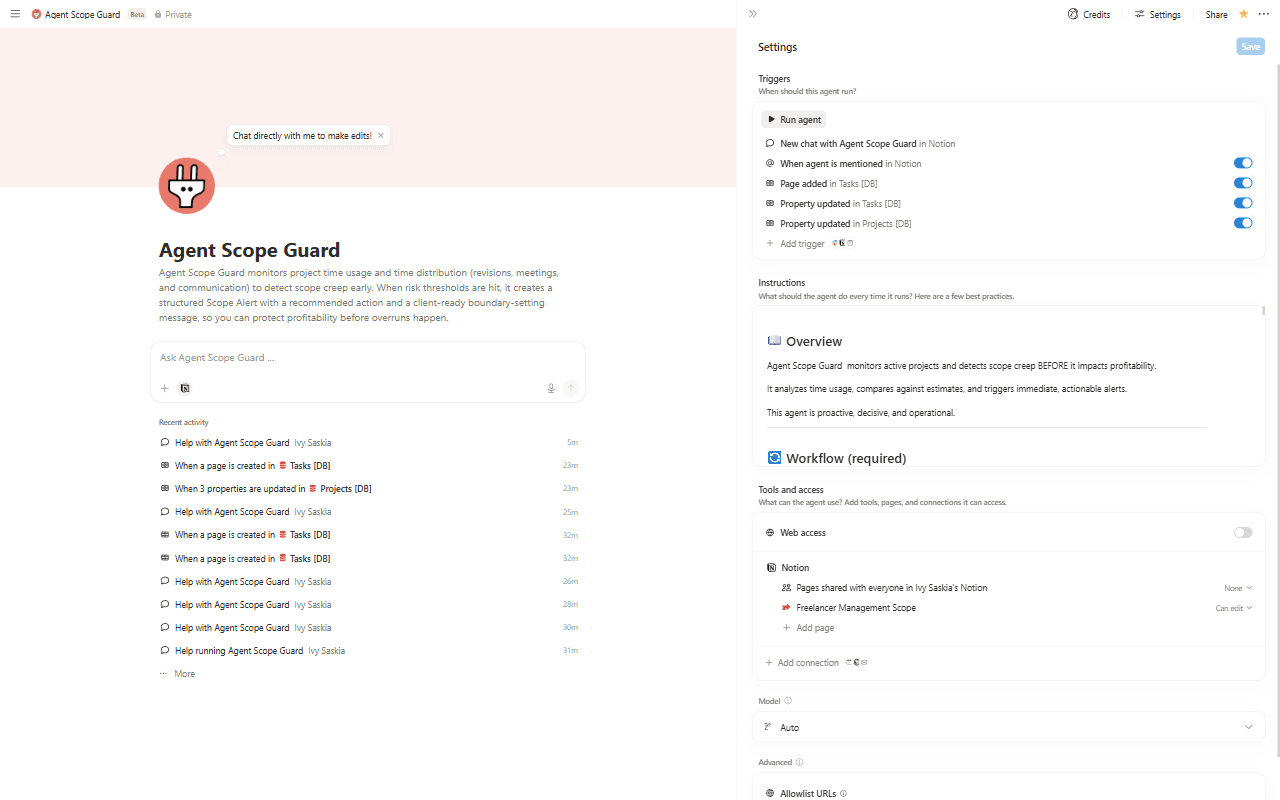Screen dimensions: 1280x800
Task: Click the Save button in Settings
Action: [1250, 47]
